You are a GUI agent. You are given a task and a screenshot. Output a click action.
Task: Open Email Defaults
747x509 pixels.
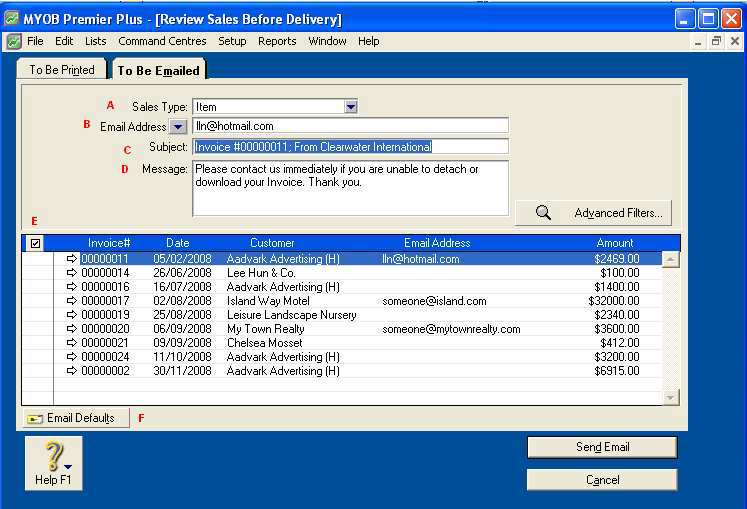76,418
